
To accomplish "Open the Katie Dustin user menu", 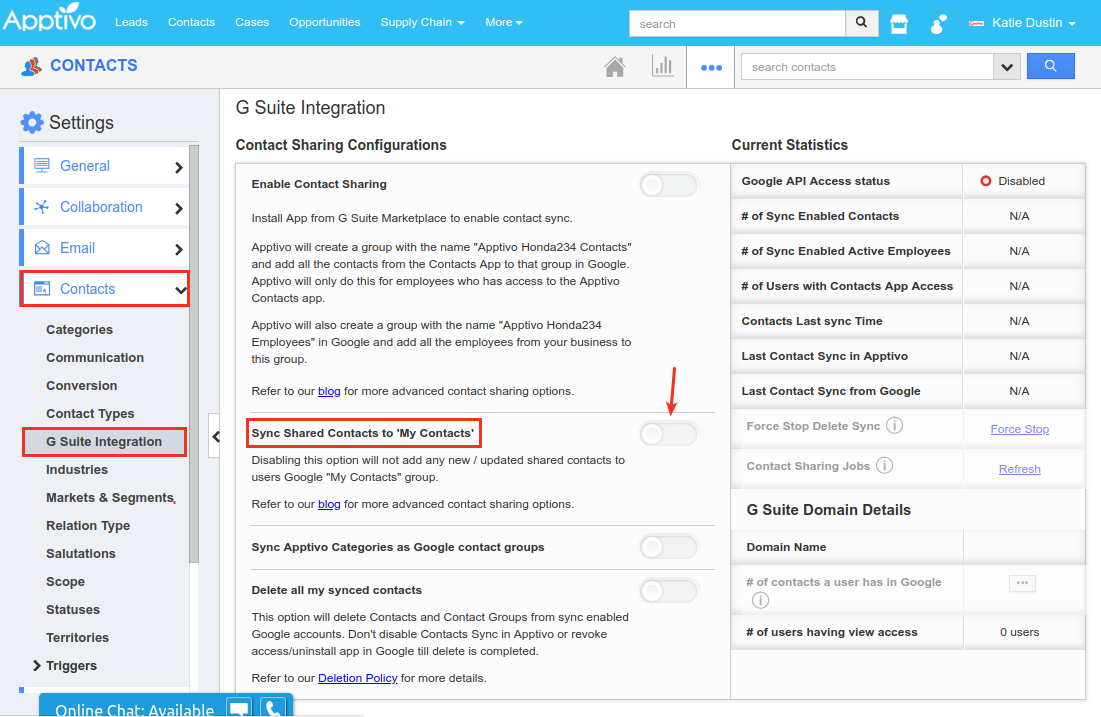I will click(1034, 22).
